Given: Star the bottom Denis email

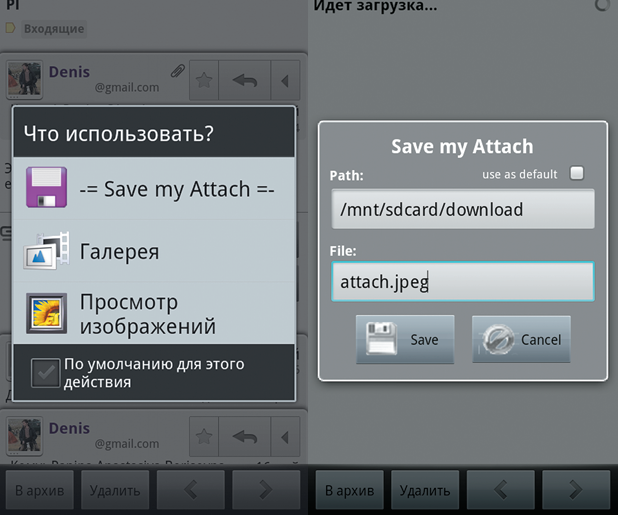Looking at the screenshot, I should (203, 436).
